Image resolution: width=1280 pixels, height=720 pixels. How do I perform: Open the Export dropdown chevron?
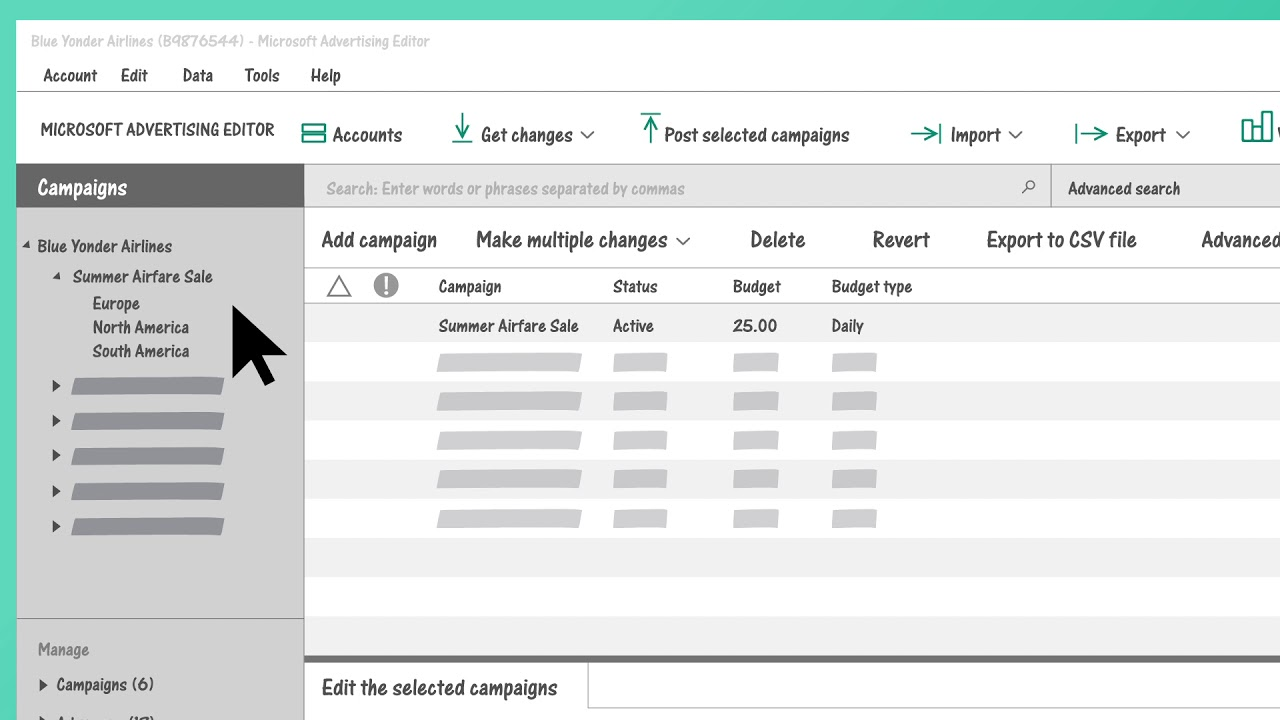(x=1182, y=135)
